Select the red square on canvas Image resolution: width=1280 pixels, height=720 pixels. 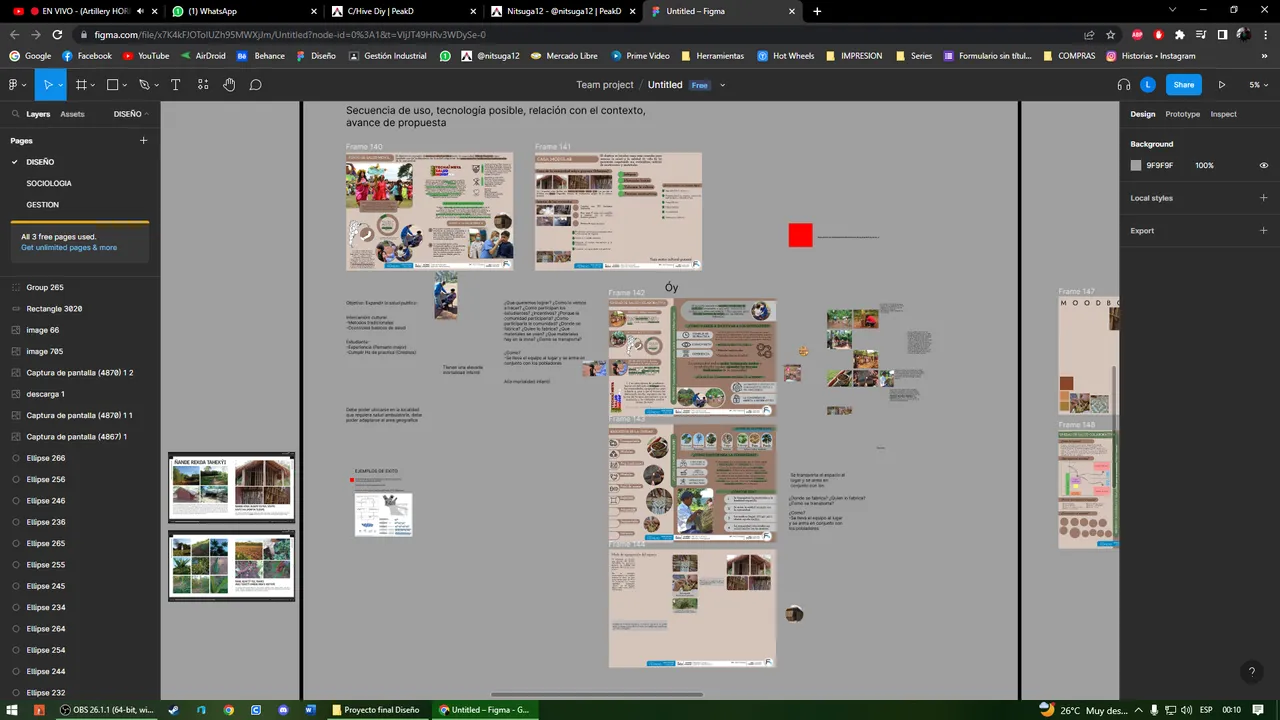[x=800, y=235]
